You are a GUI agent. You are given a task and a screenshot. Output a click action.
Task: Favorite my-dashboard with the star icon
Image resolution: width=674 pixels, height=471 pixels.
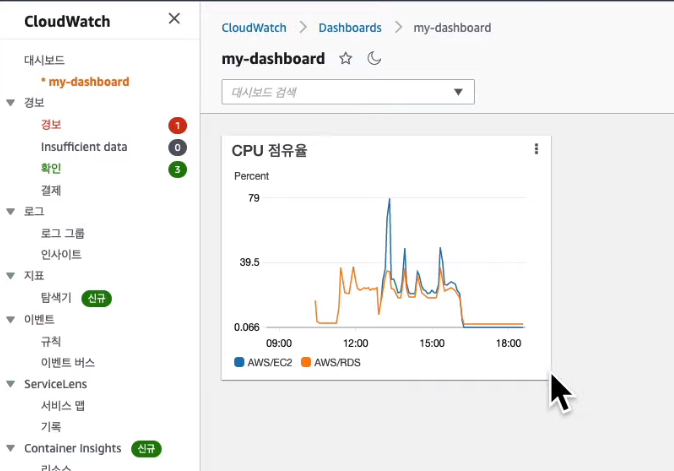pyautogui.click(x=346, y=58)
